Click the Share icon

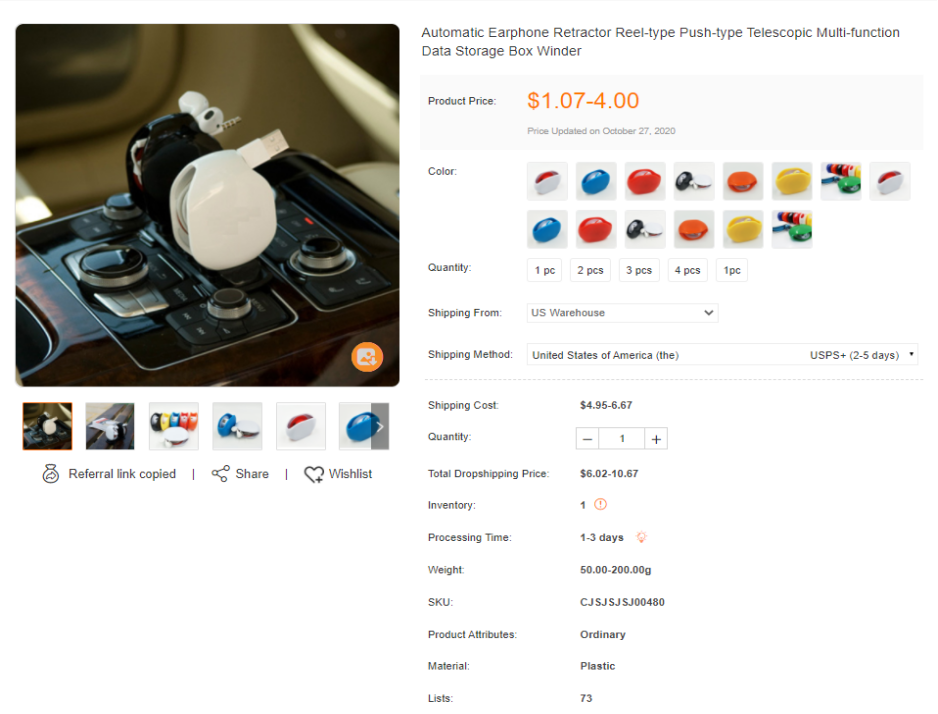tap(220, 474)
